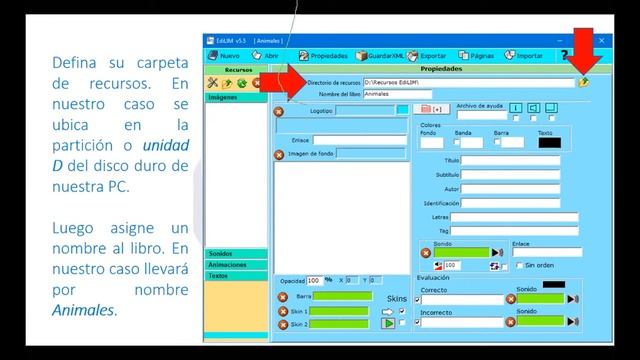The width and height of the screenshot is (640, 360).
Task: Switch to the Animaciones resources tab
Action: 236,264
